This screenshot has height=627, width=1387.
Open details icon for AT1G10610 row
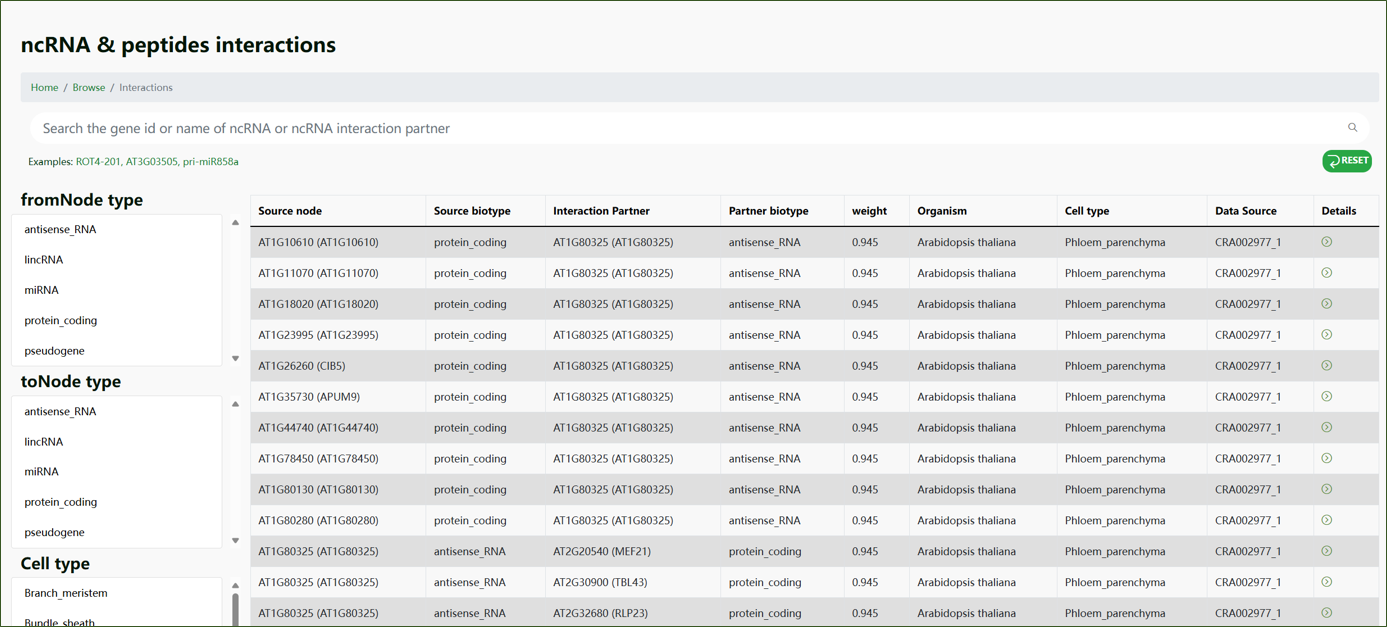pos(1326,242)
